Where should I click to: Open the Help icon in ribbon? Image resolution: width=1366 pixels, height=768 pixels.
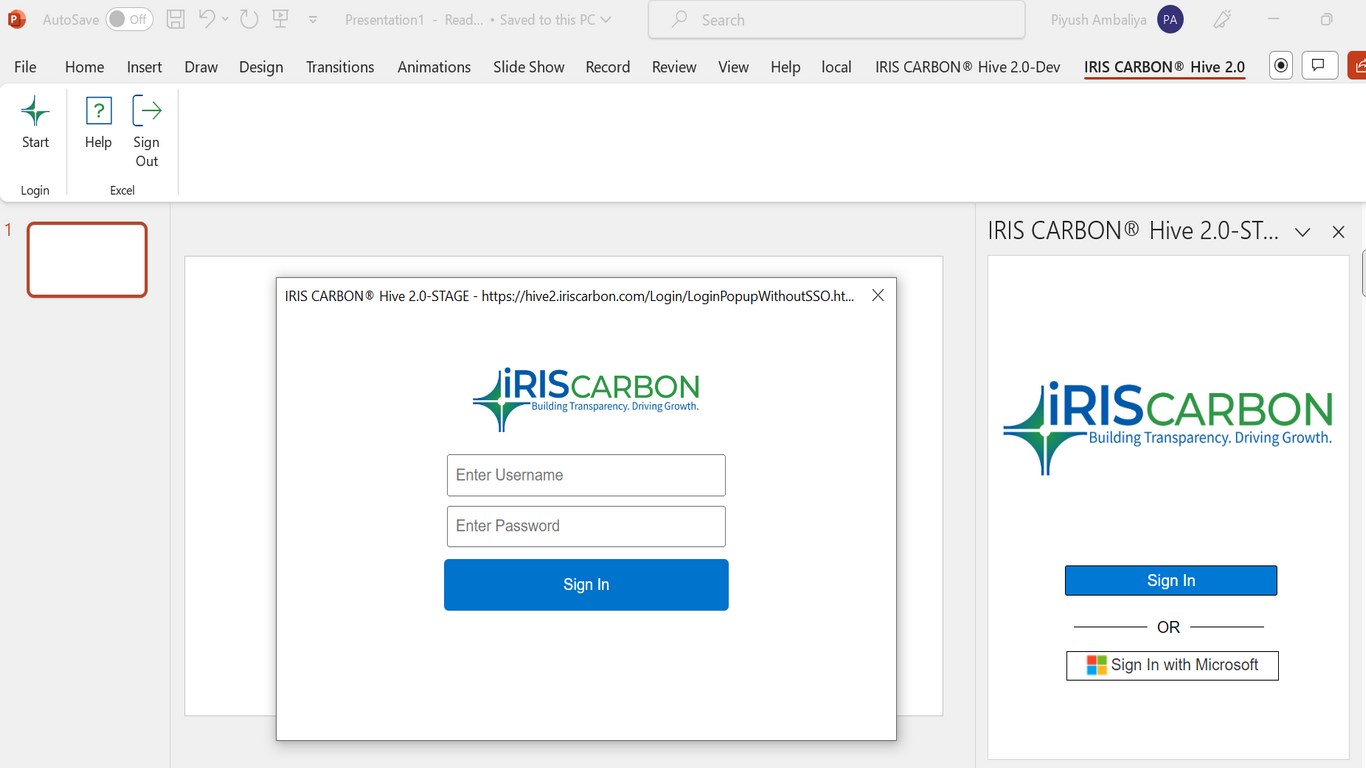click(x=98, y=123)
